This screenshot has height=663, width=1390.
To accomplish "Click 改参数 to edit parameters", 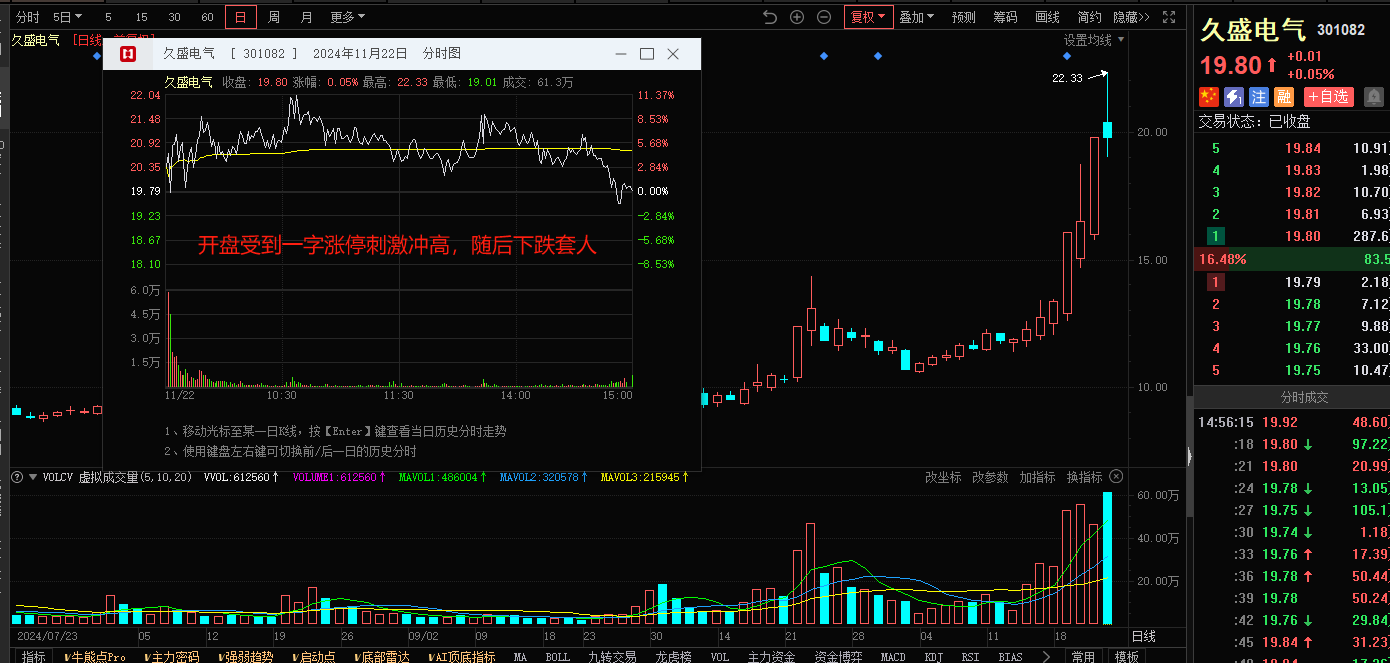I will click(990, 477).
